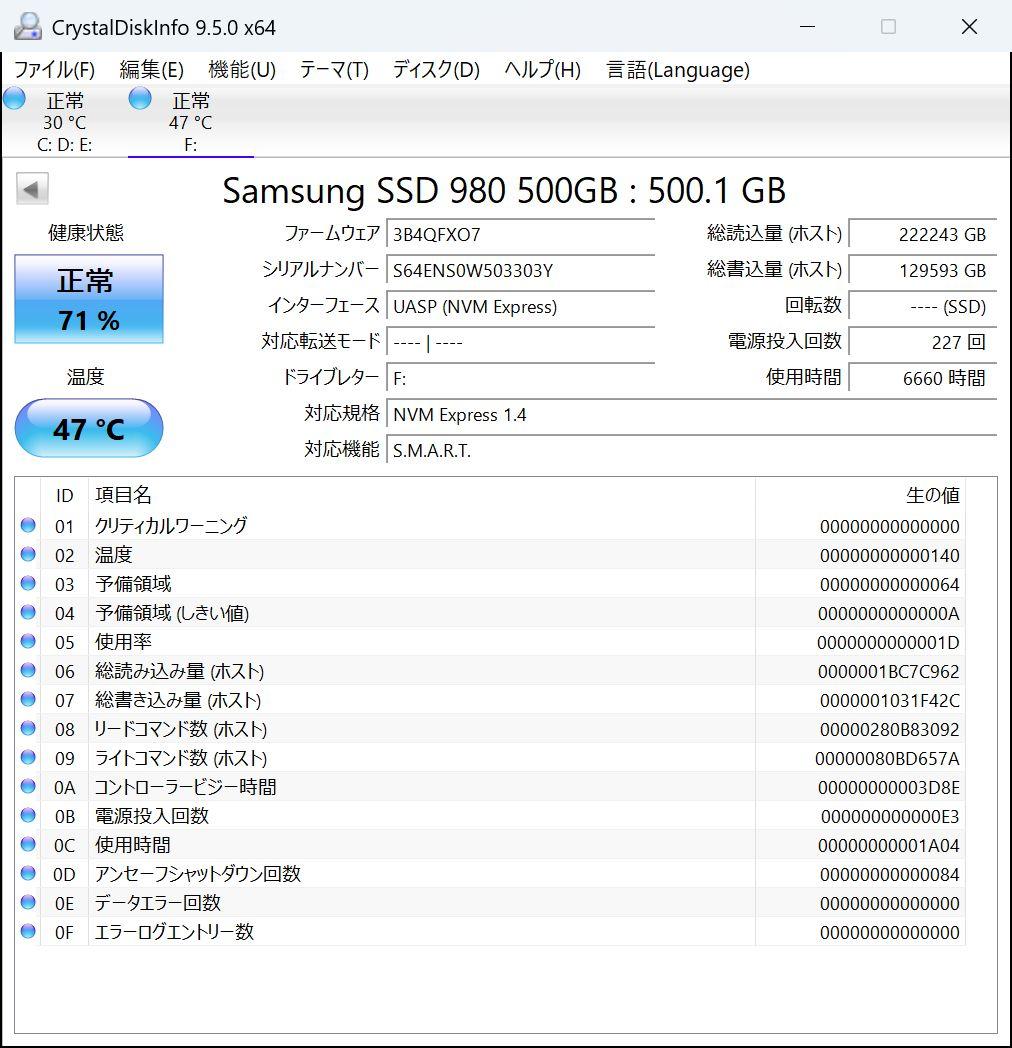Click status dot for データエラー回数 row
The image size is (1012, 1048).
click(x=28, y=902)
